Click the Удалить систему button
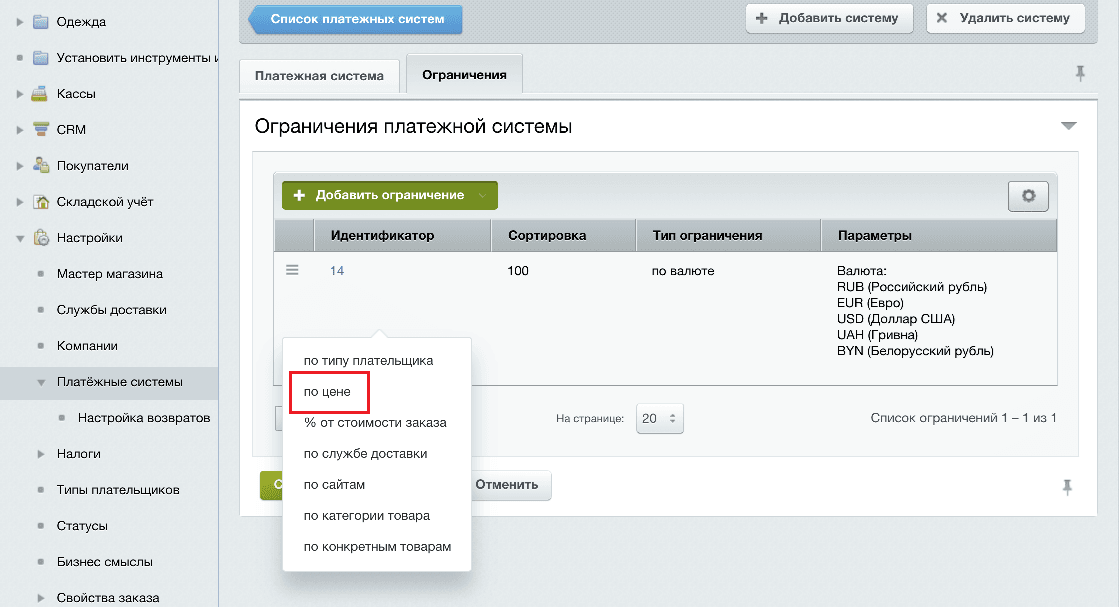The height and width of the screenshot is (607, 1119). 1005,18
